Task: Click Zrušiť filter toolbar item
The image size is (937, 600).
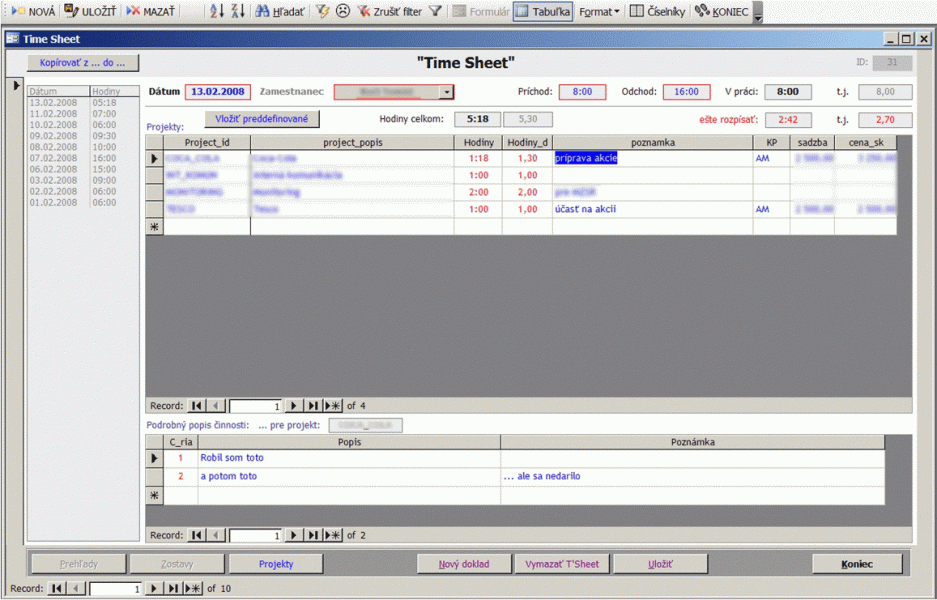Action: coord(390,11)
